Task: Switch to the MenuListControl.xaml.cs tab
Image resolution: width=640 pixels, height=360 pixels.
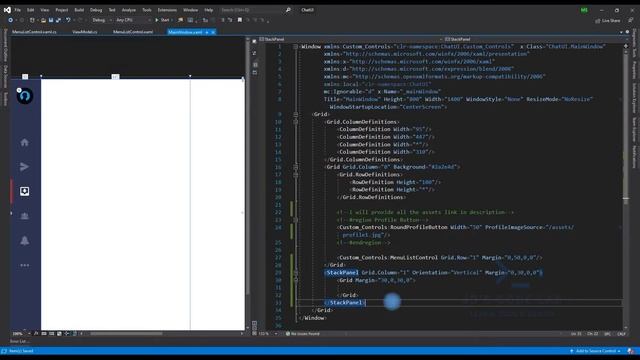Action: tap(34, 32)
